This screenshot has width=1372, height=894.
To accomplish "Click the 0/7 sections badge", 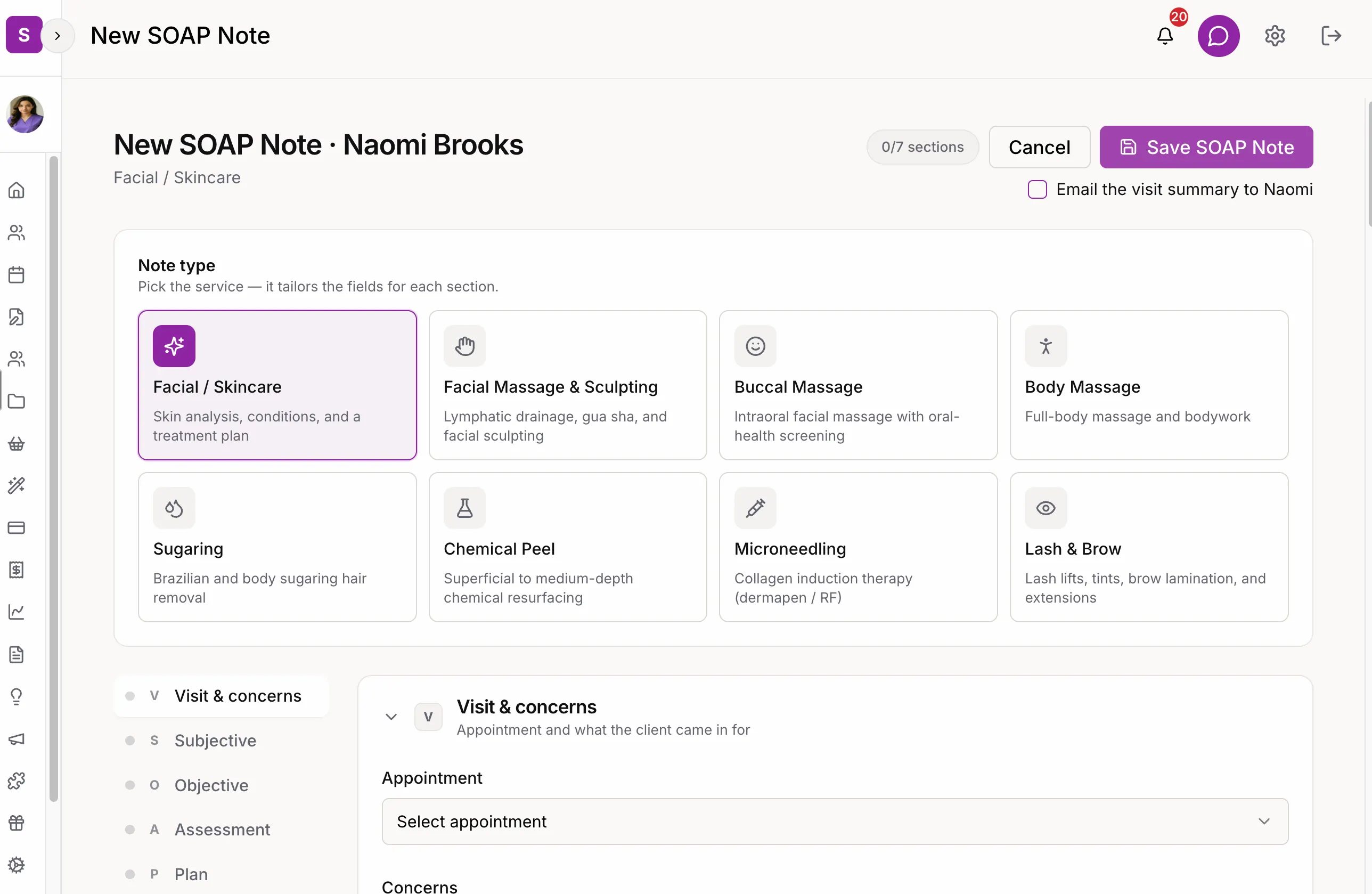I will click(922, 147).
